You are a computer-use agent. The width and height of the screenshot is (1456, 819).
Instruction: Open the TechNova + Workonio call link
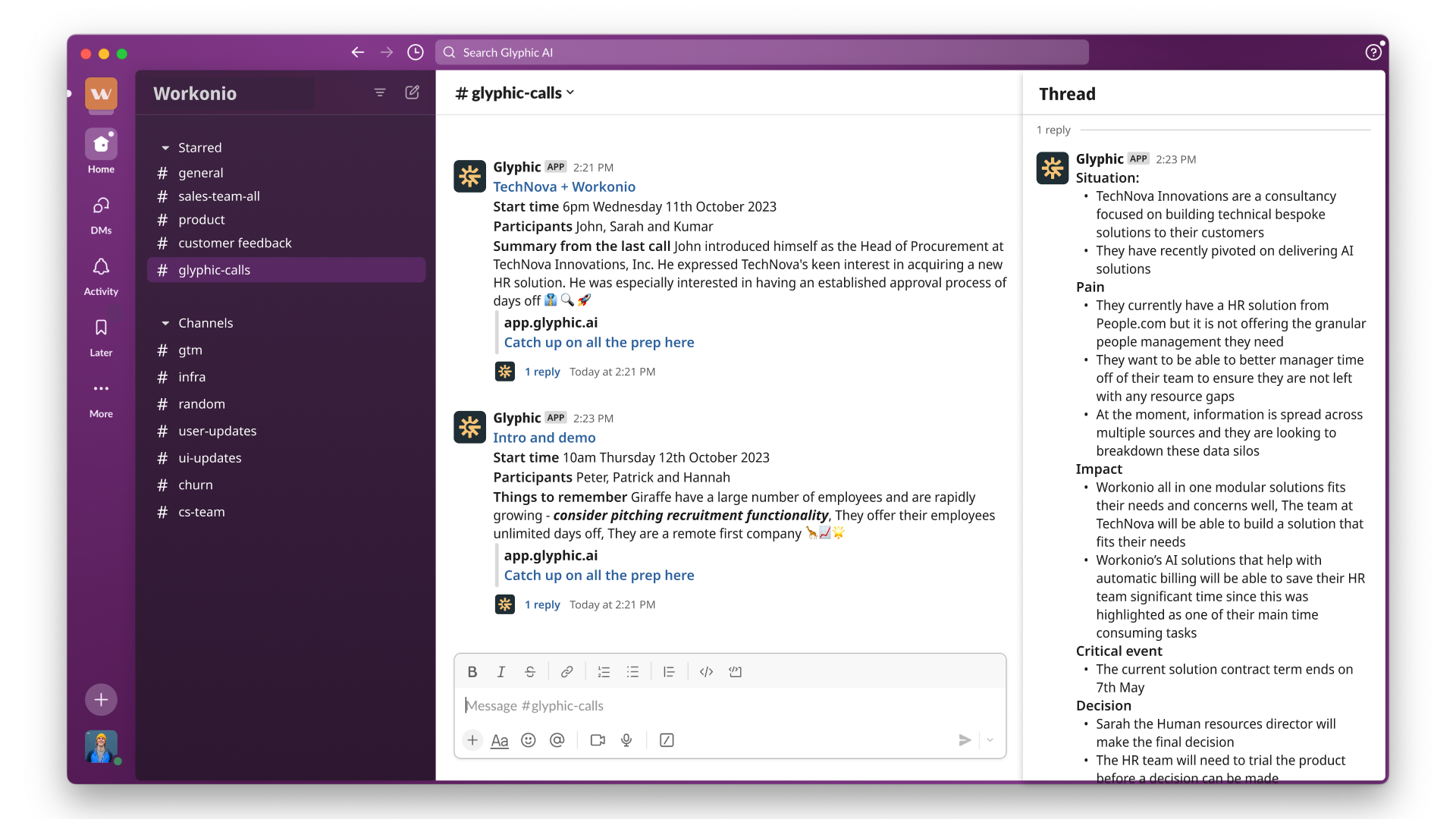click(x=564, y=187)
